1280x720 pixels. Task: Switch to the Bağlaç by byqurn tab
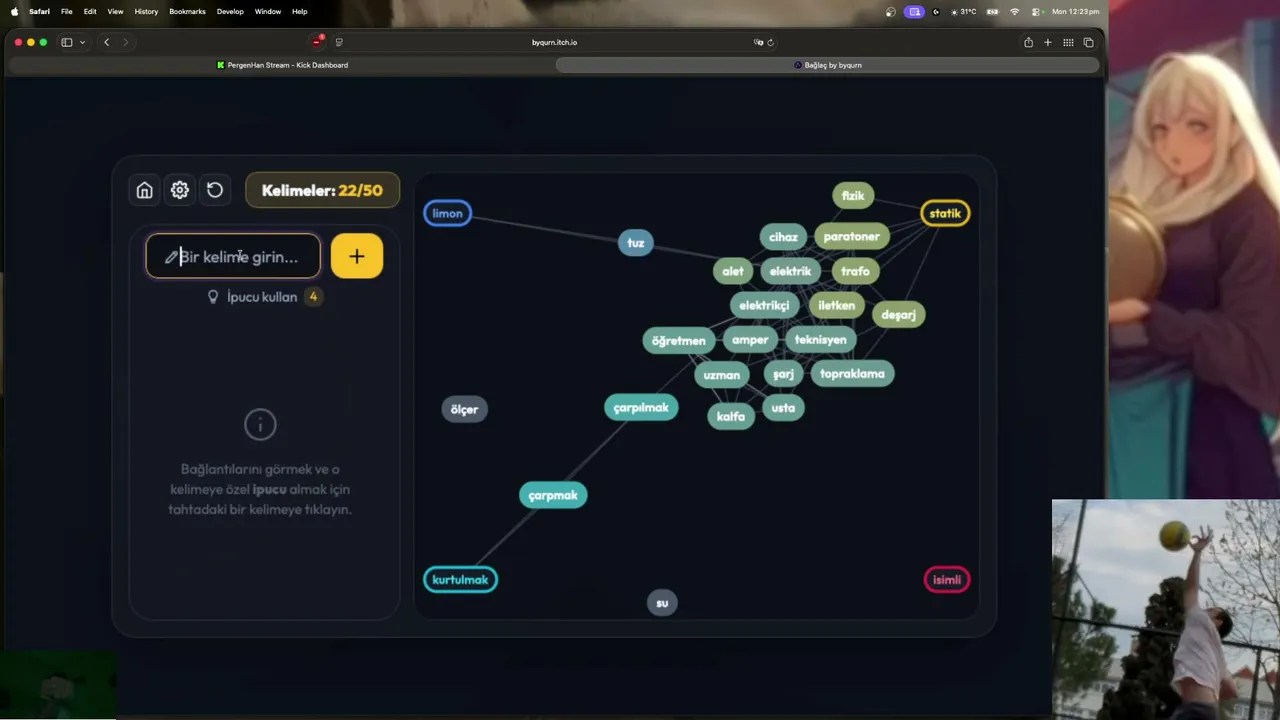[x=827, y=65]
